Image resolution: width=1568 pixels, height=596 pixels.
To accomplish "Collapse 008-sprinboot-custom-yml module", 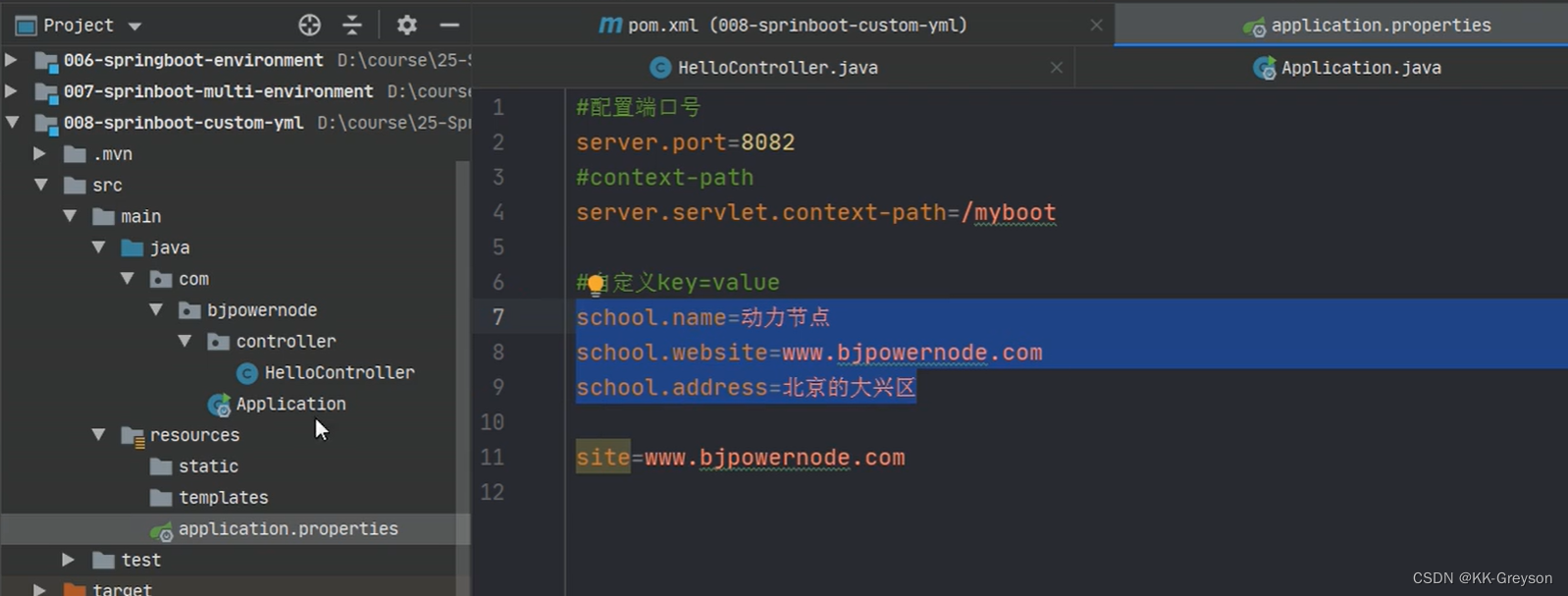I will coord(12,123).
